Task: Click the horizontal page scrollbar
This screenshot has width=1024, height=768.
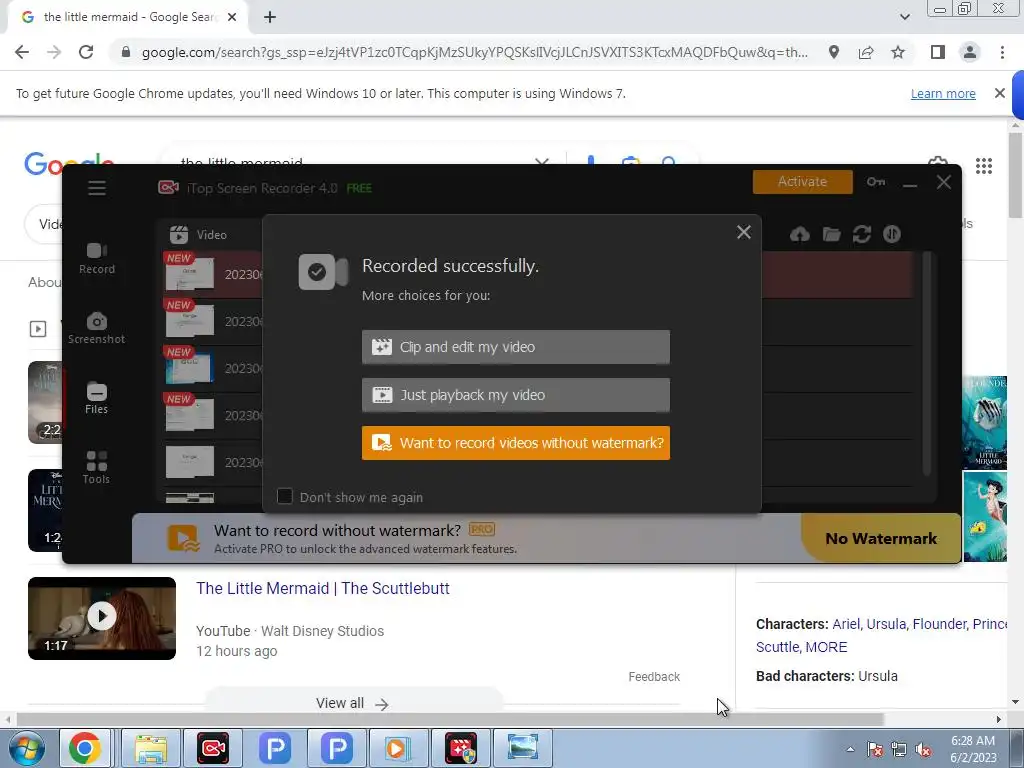Action: pyautogui.click(x=449, y=719)
